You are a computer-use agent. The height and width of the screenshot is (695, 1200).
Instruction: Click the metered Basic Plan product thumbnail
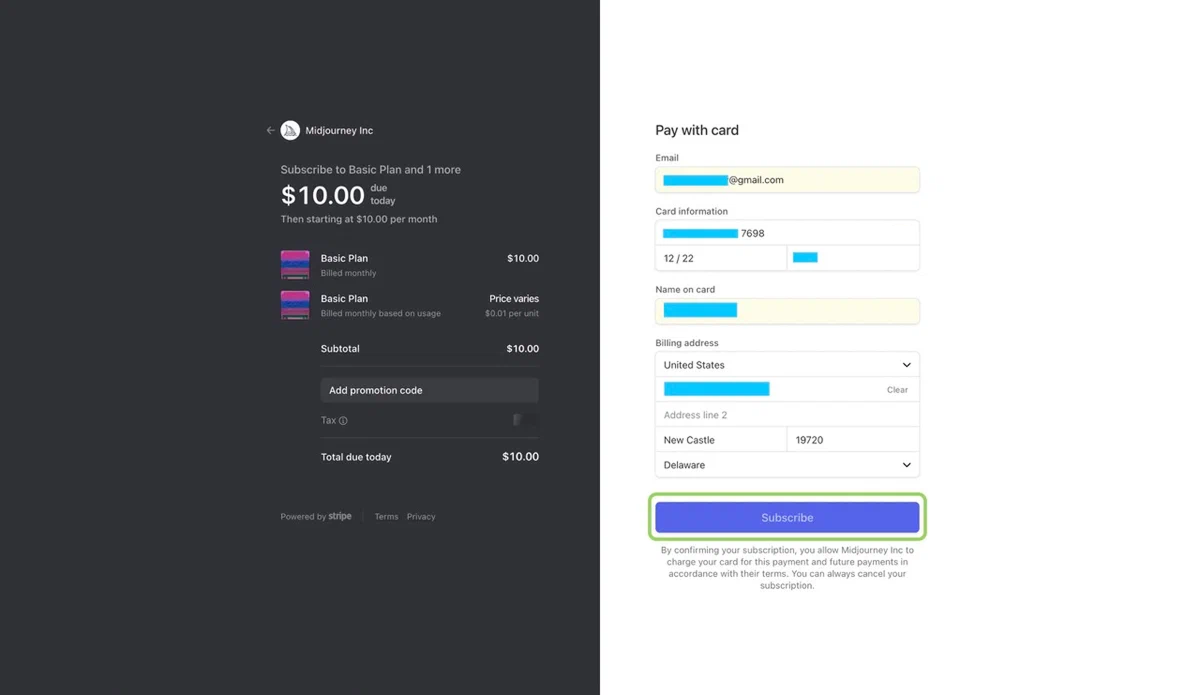click(x=295, y=305)
